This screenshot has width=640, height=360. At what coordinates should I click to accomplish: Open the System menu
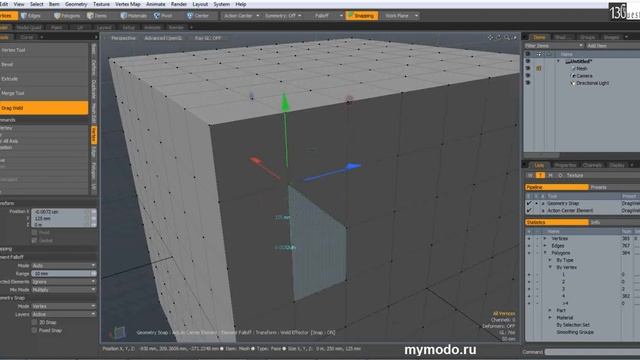click(221, 4)
